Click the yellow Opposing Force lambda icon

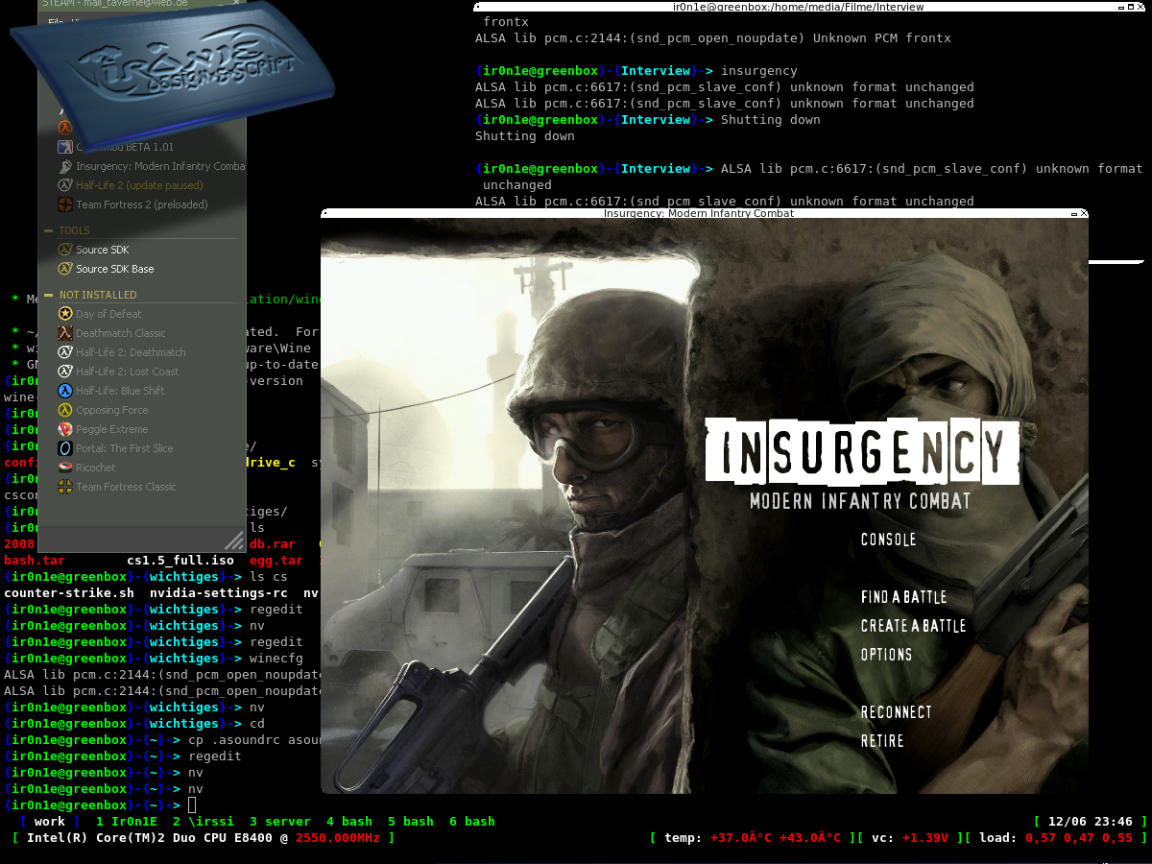coord(65,410)
